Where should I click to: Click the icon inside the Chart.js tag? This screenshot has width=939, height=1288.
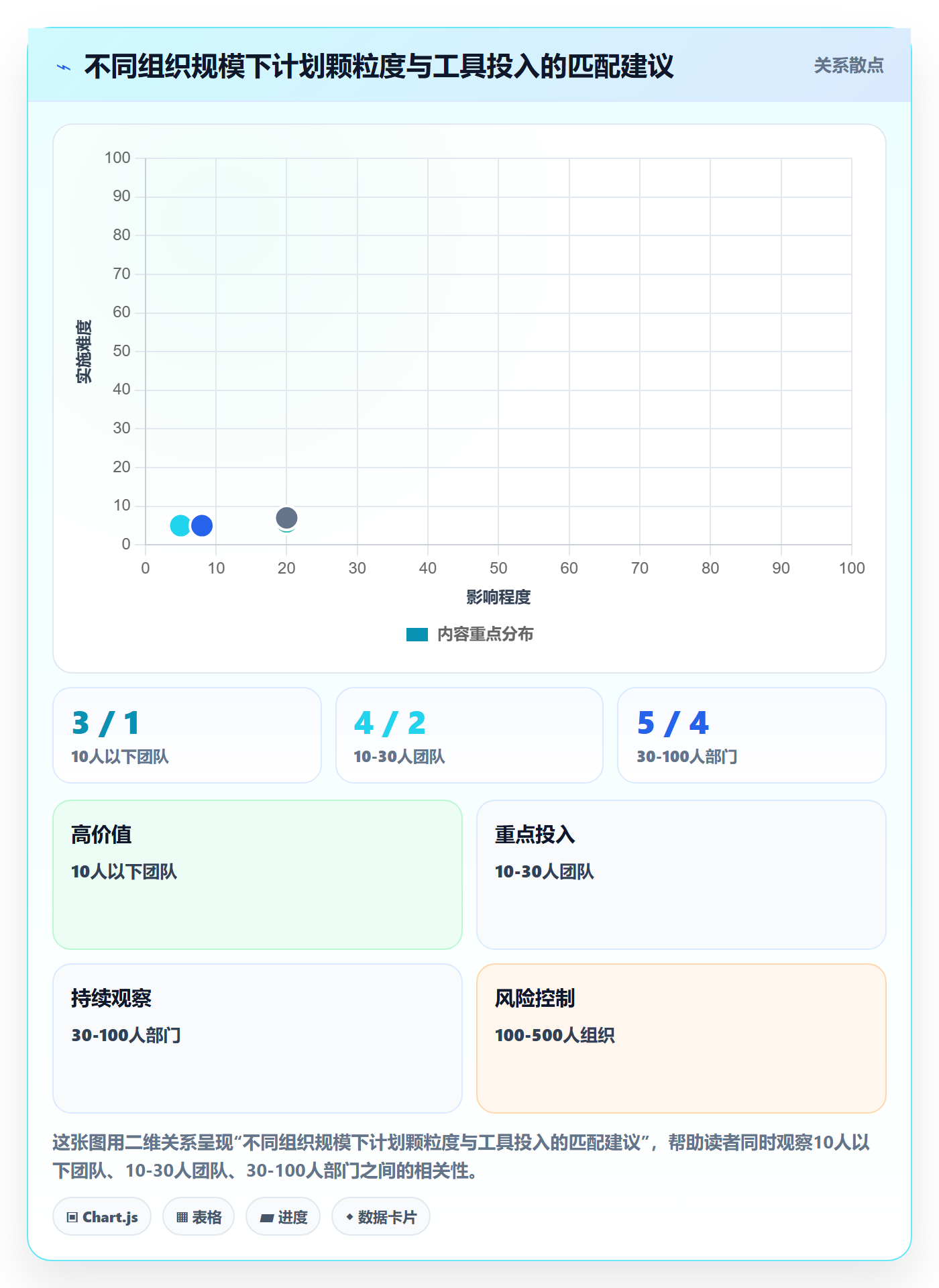click(72, 1218)
